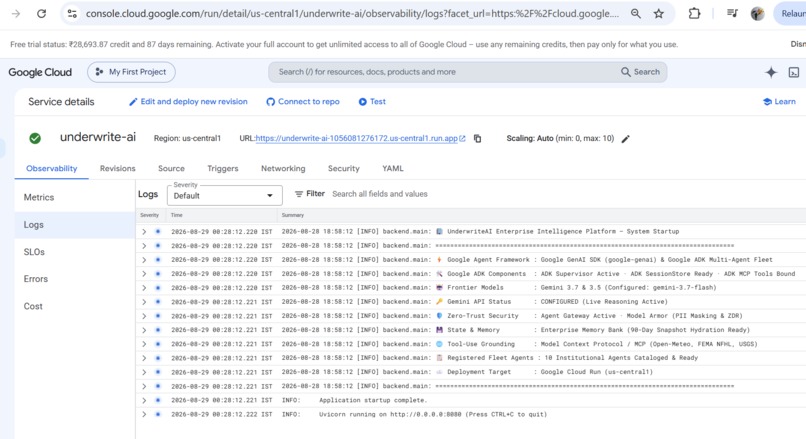Open the browser profile avatar
The image size is (806, 439).
click(x=757, y=14)
